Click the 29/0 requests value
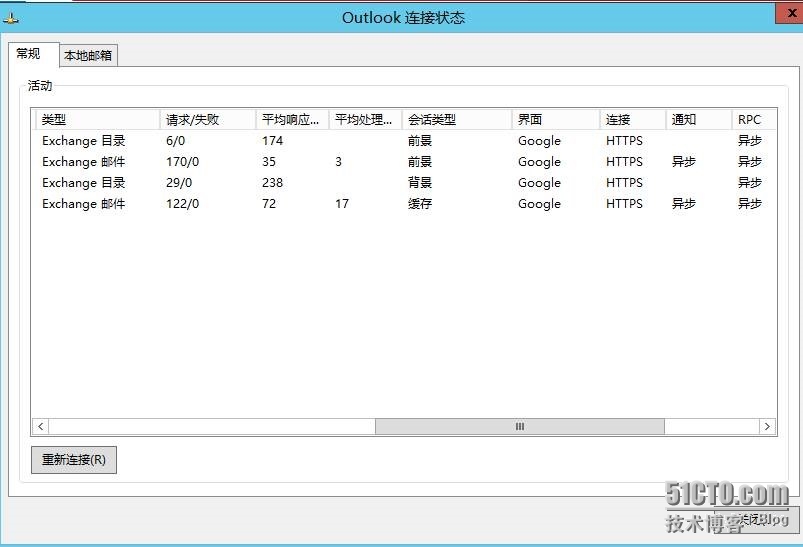Viewport: 803px width, 547px height. pyautogui.click(x=179, y=183)
